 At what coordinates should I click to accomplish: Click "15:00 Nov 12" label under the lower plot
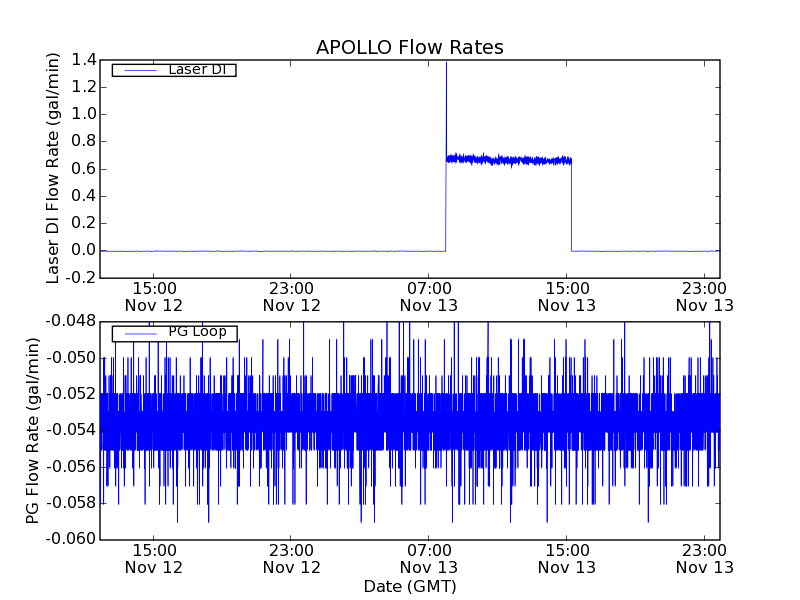click(x=154, y=558)
